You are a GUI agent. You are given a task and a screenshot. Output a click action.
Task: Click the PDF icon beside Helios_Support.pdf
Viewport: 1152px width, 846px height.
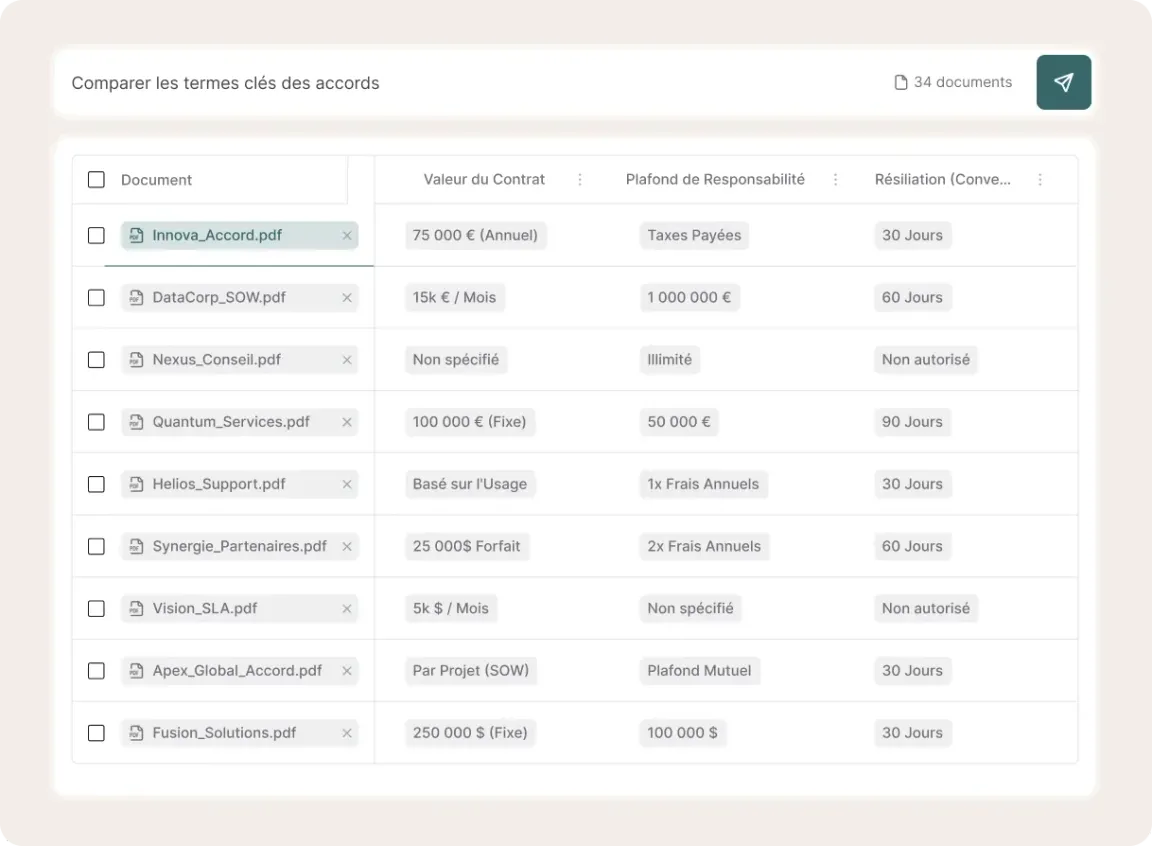click(x=137, y=484)
